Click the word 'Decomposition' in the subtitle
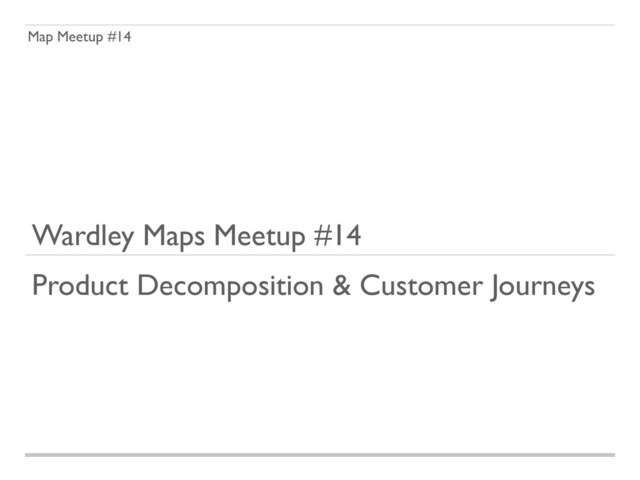The image size is (640, 480). pos(230,286)
